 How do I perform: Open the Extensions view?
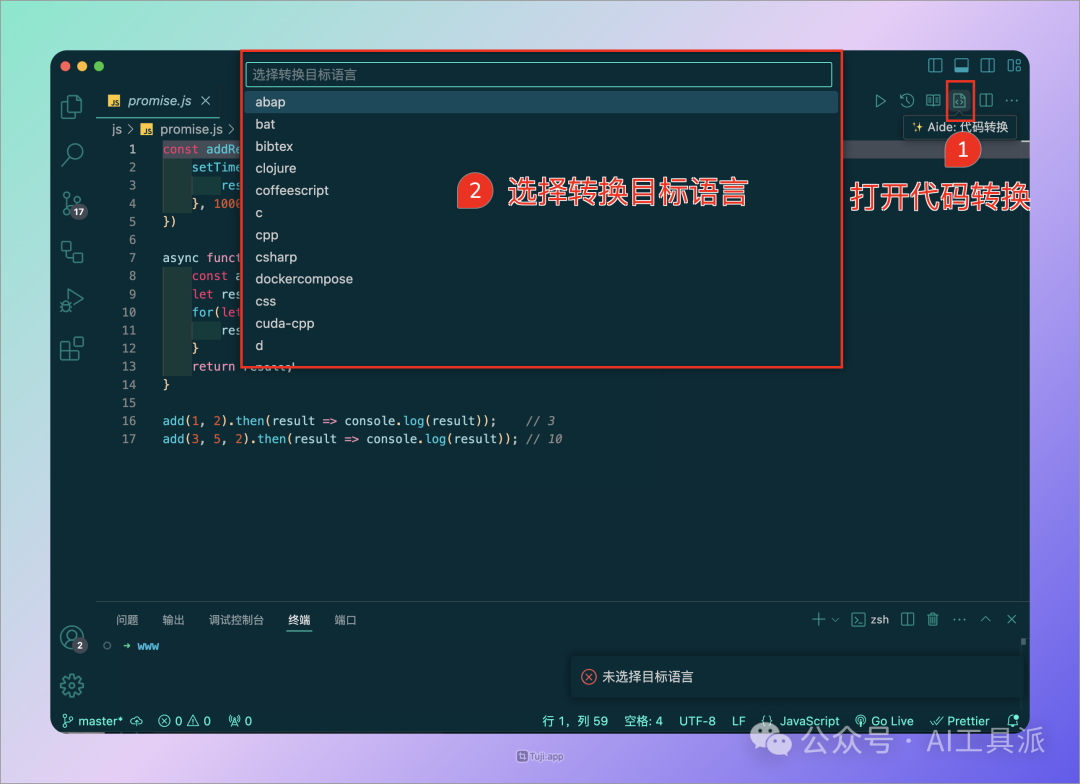(72, 349)
